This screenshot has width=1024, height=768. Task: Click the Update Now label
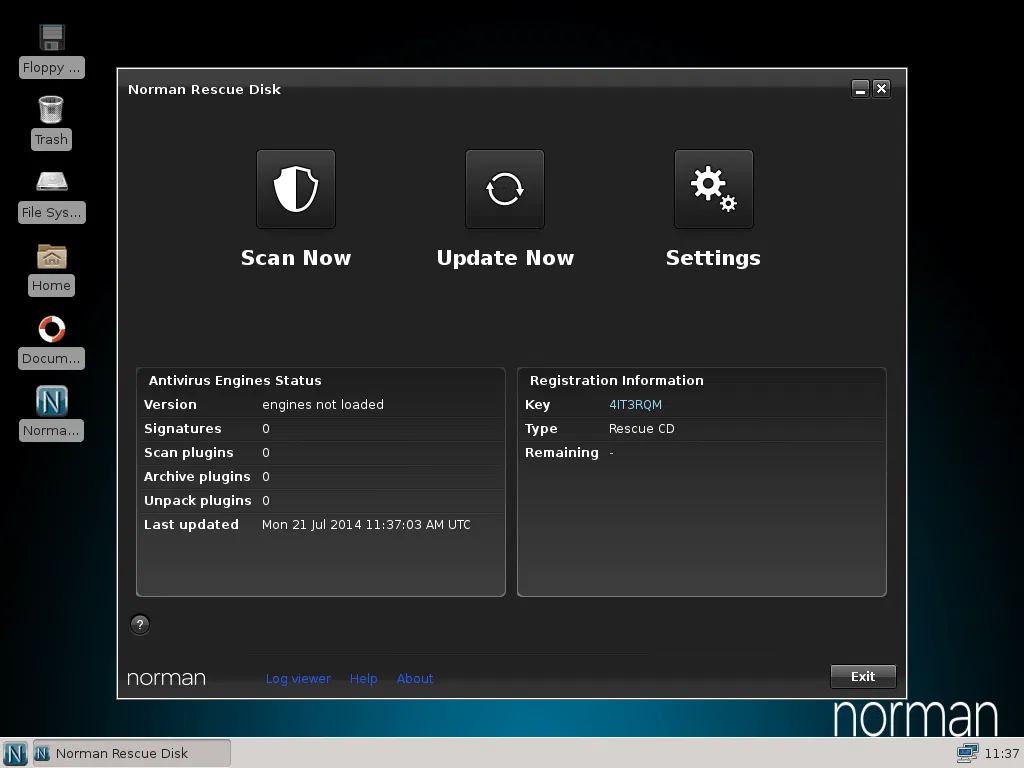(x=505, y=258)
